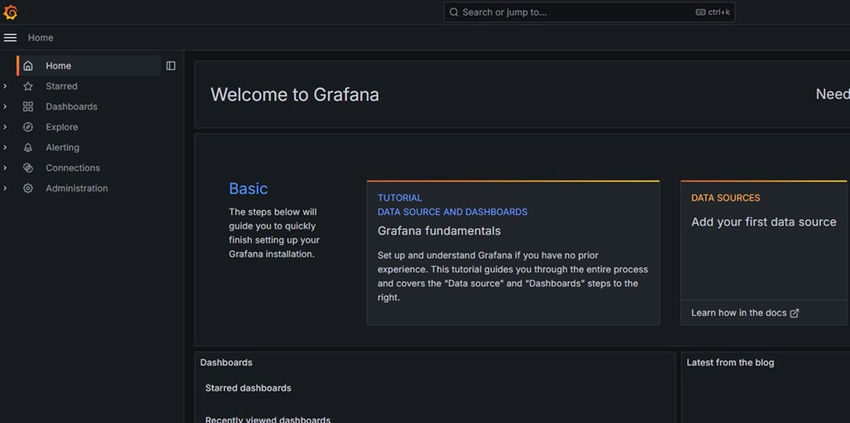The image size is (850, 423).
Task: Expand the Connections section chevron
Action: coord(5,168)
